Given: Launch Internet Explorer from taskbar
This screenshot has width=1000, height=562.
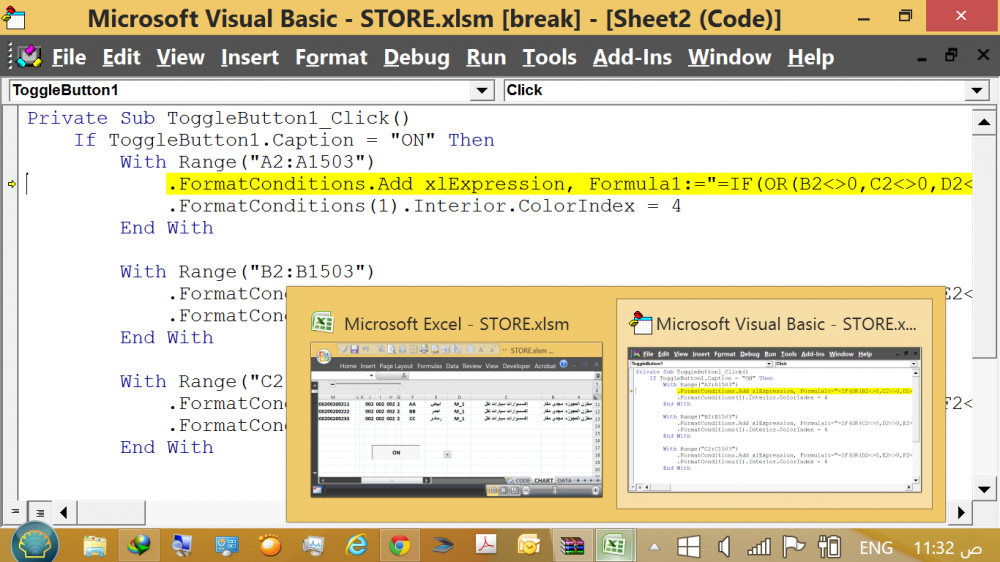Looking at the screenshot, I should coord(357,546).
